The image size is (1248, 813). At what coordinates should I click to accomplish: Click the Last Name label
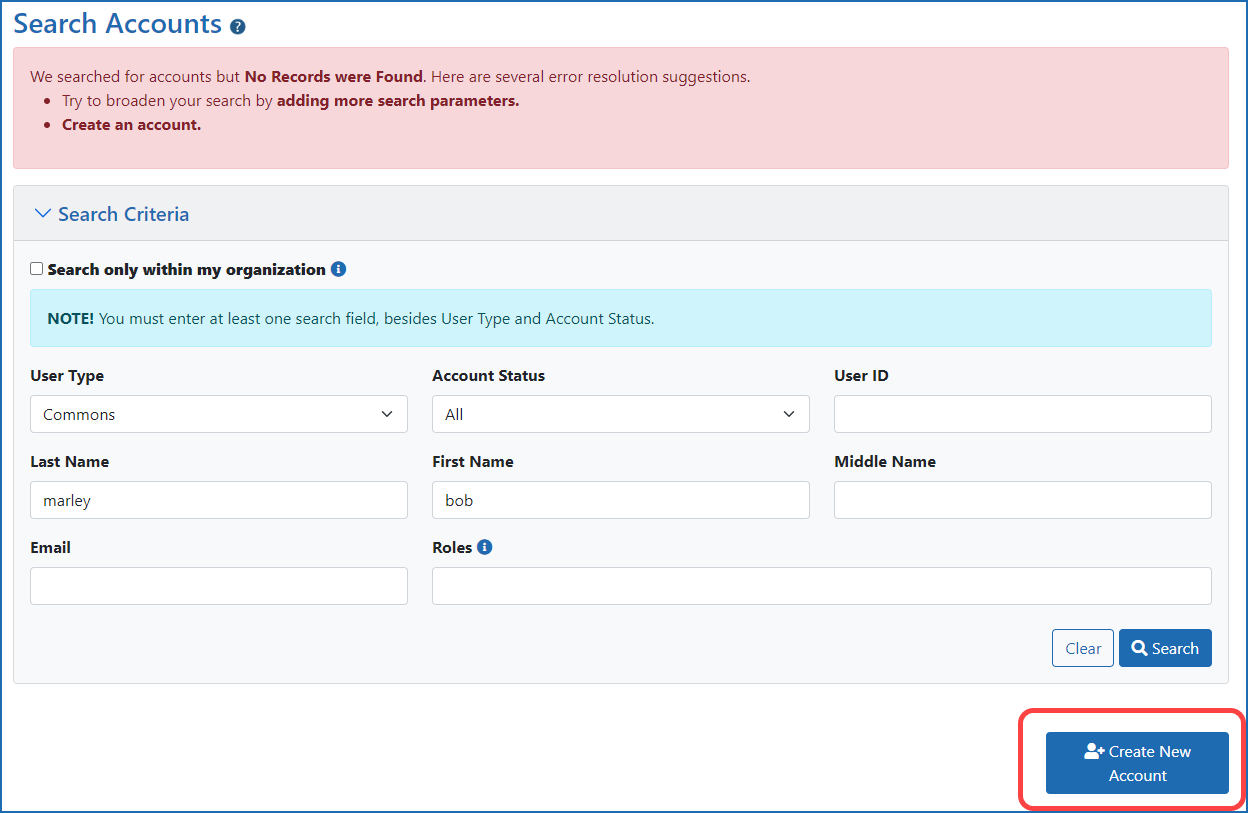(70, 462)
